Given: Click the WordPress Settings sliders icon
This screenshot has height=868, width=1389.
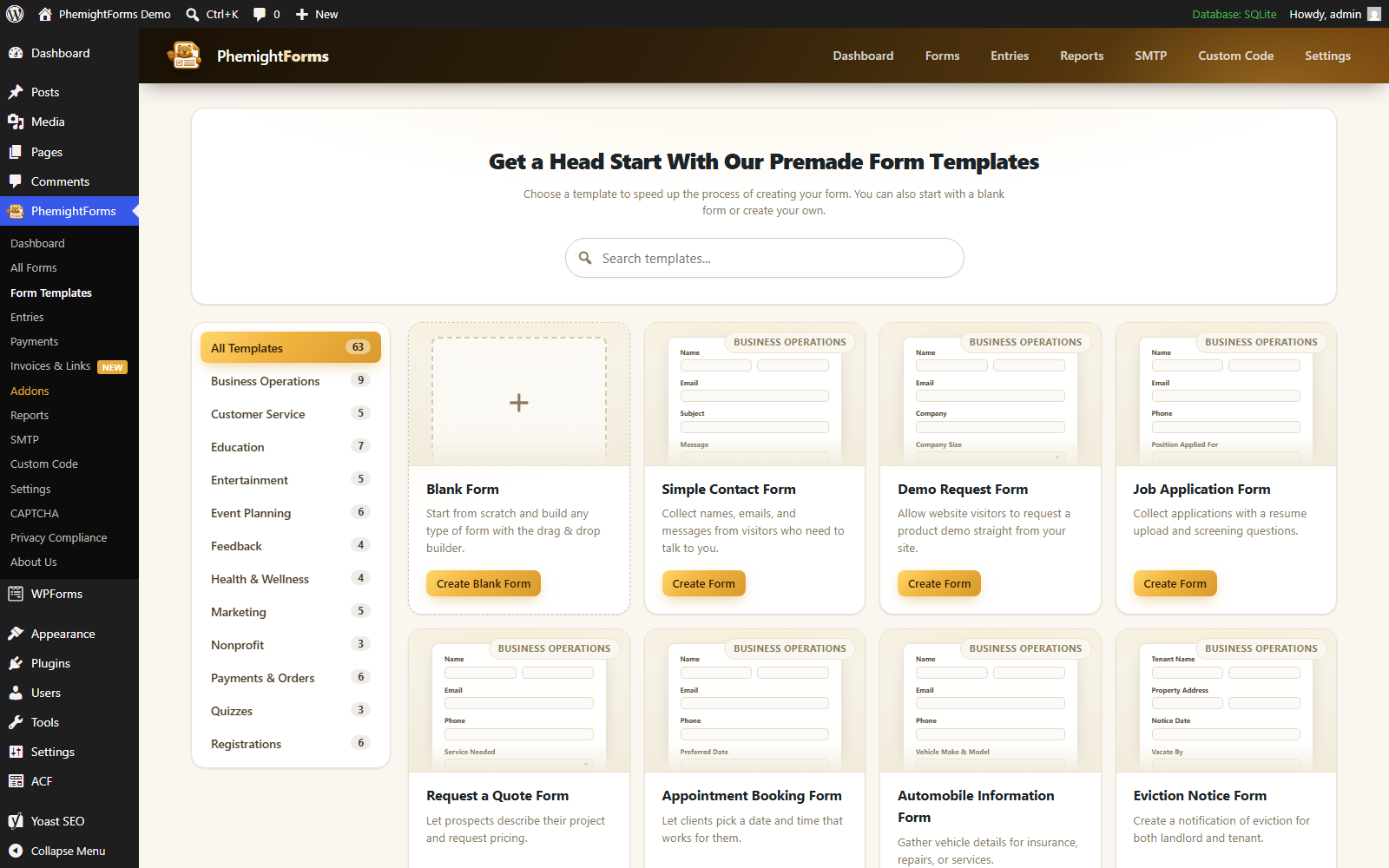Looking at the screenshot, I should 16,752.
